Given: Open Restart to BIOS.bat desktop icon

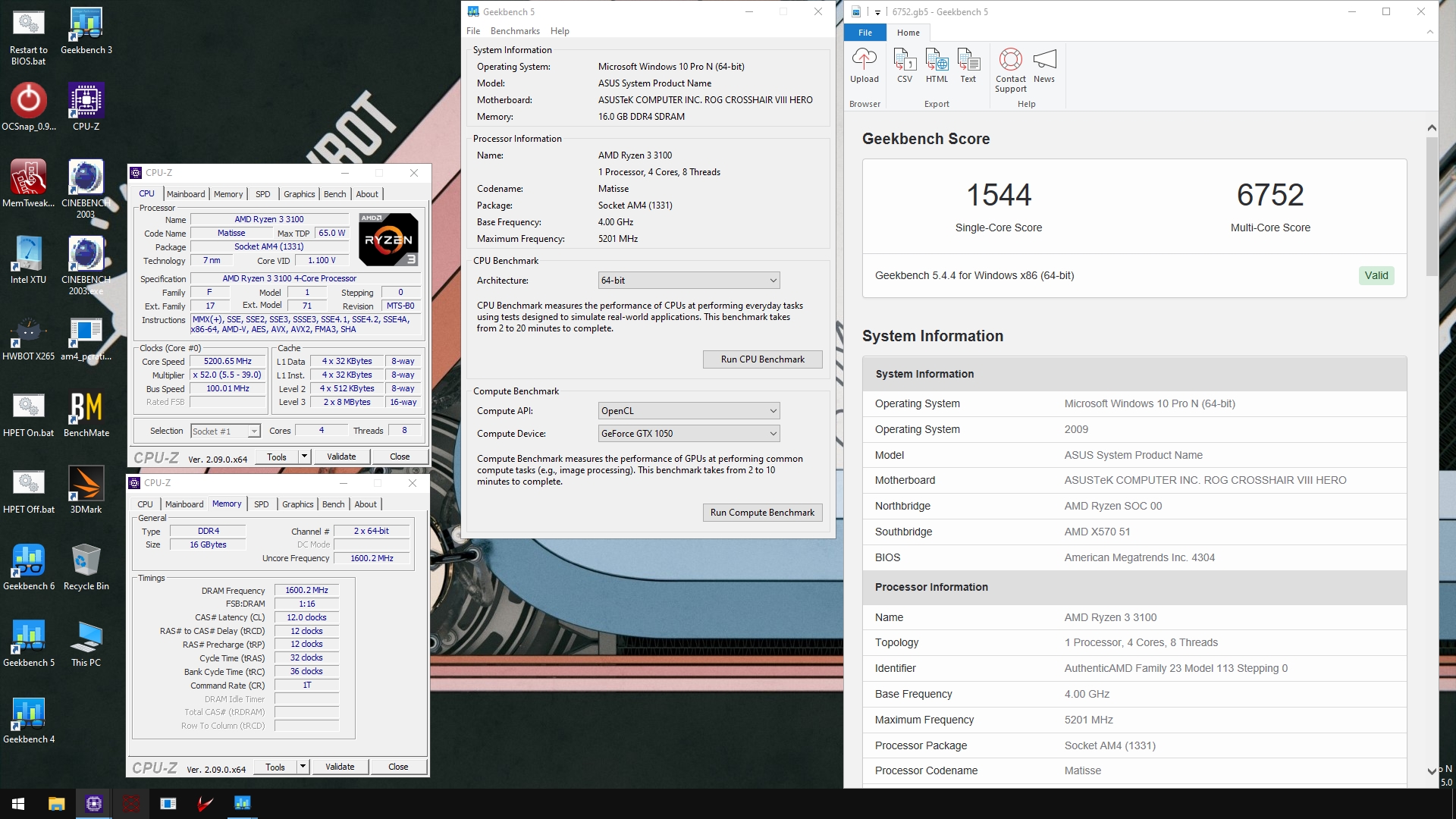Looking at the screenshot, I should (x=28, y=36).
